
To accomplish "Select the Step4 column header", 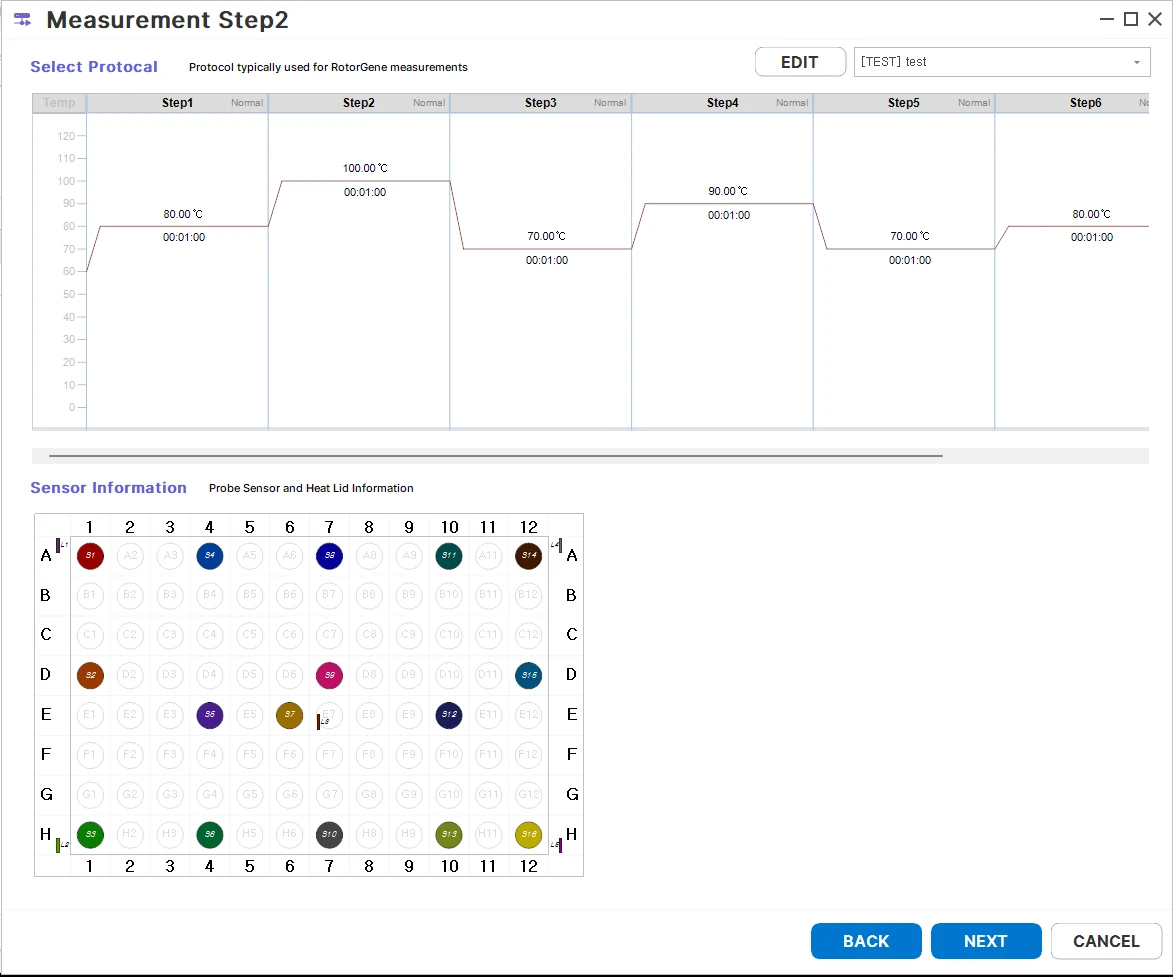I will 723,103.
